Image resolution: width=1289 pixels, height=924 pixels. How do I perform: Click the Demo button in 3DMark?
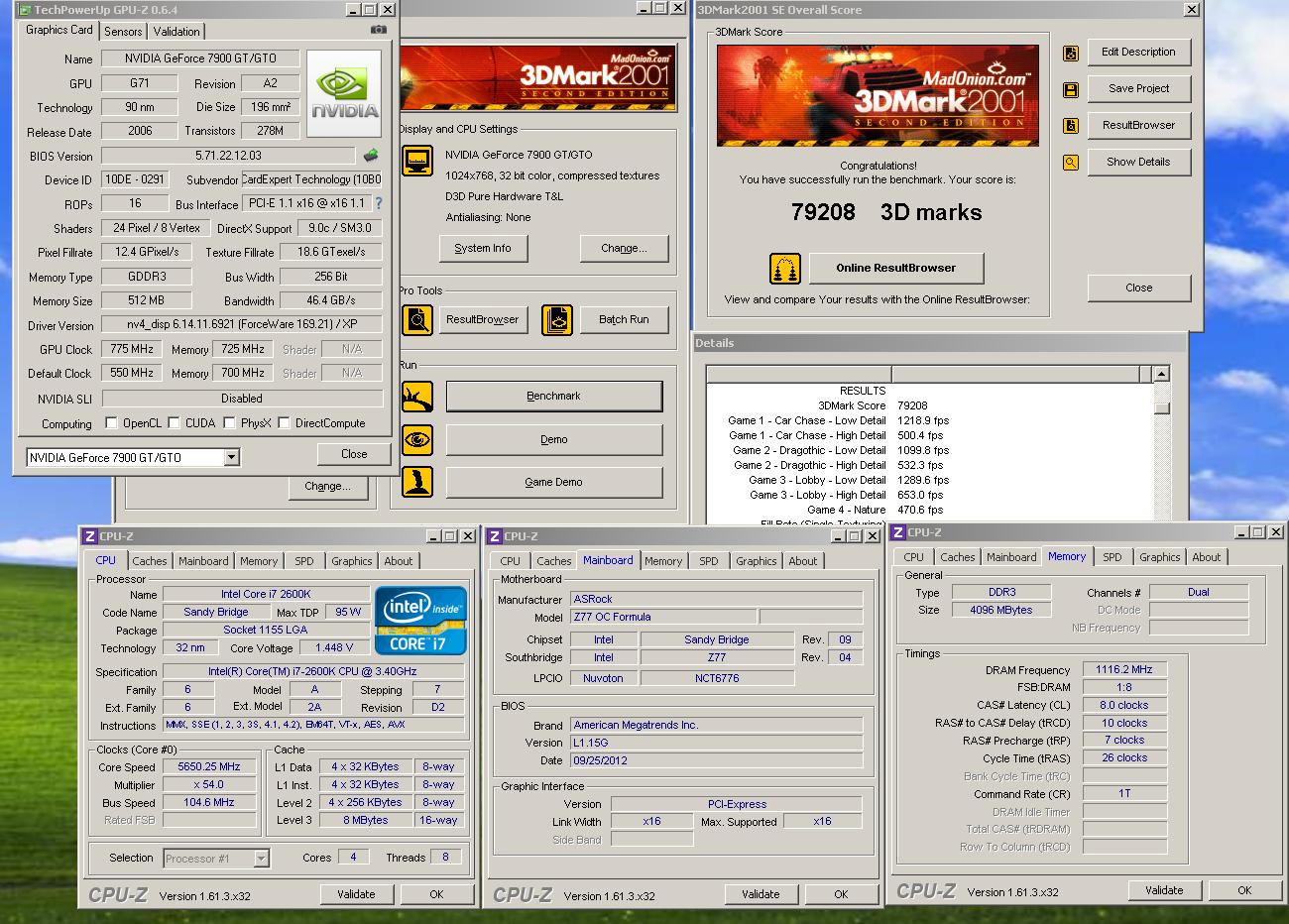[554, 439]
